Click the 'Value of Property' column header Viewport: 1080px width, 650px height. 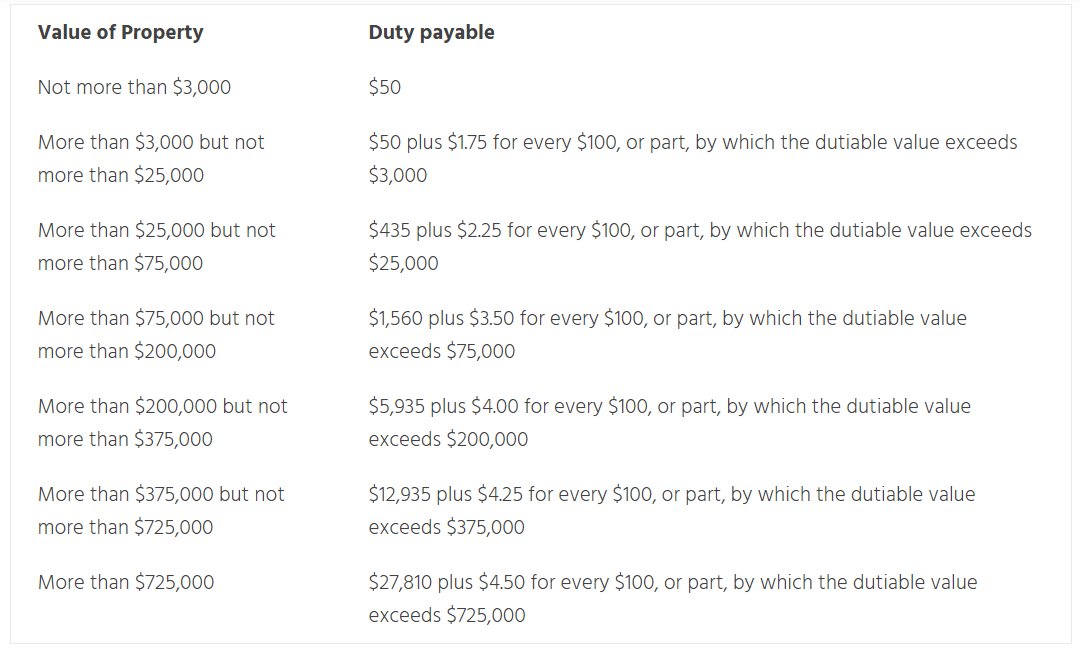pos(120,32)
